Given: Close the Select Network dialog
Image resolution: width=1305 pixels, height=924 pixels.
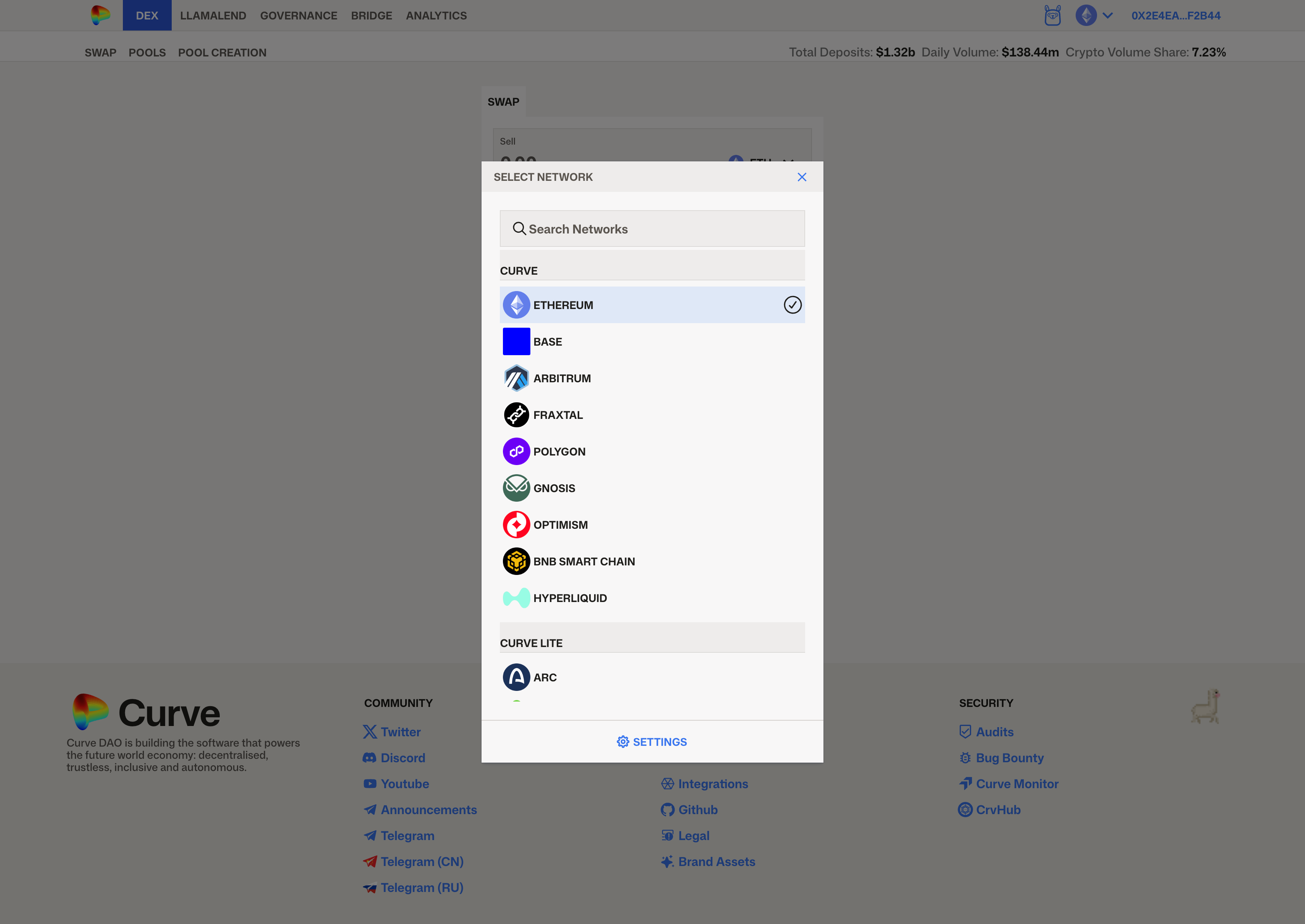Looking at the screenshot, I should point(802,177).
